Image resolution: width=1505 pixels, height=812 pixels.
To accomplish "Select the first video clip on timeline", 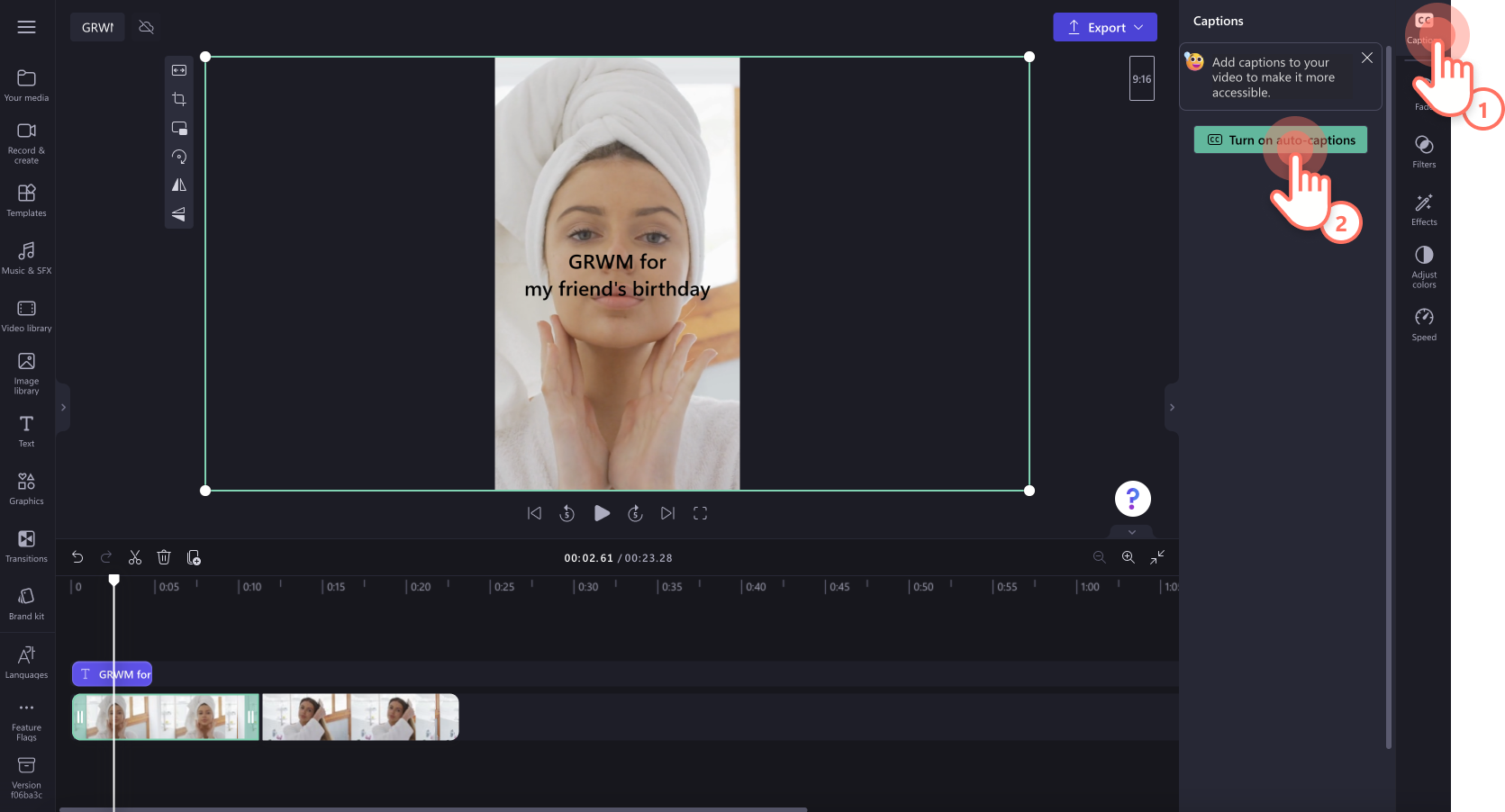I will pos(166,717).
